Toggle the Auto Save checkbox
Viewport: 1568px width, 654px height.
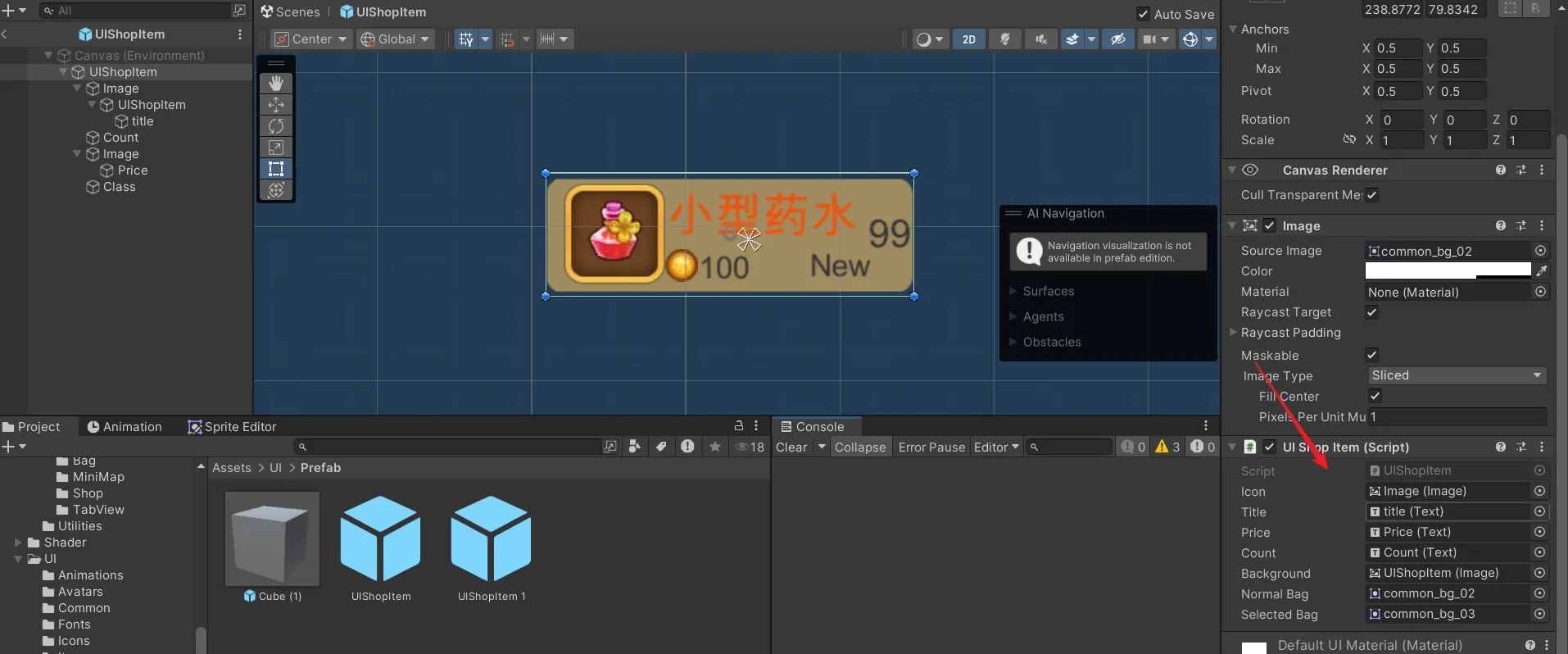(1143, 14)
